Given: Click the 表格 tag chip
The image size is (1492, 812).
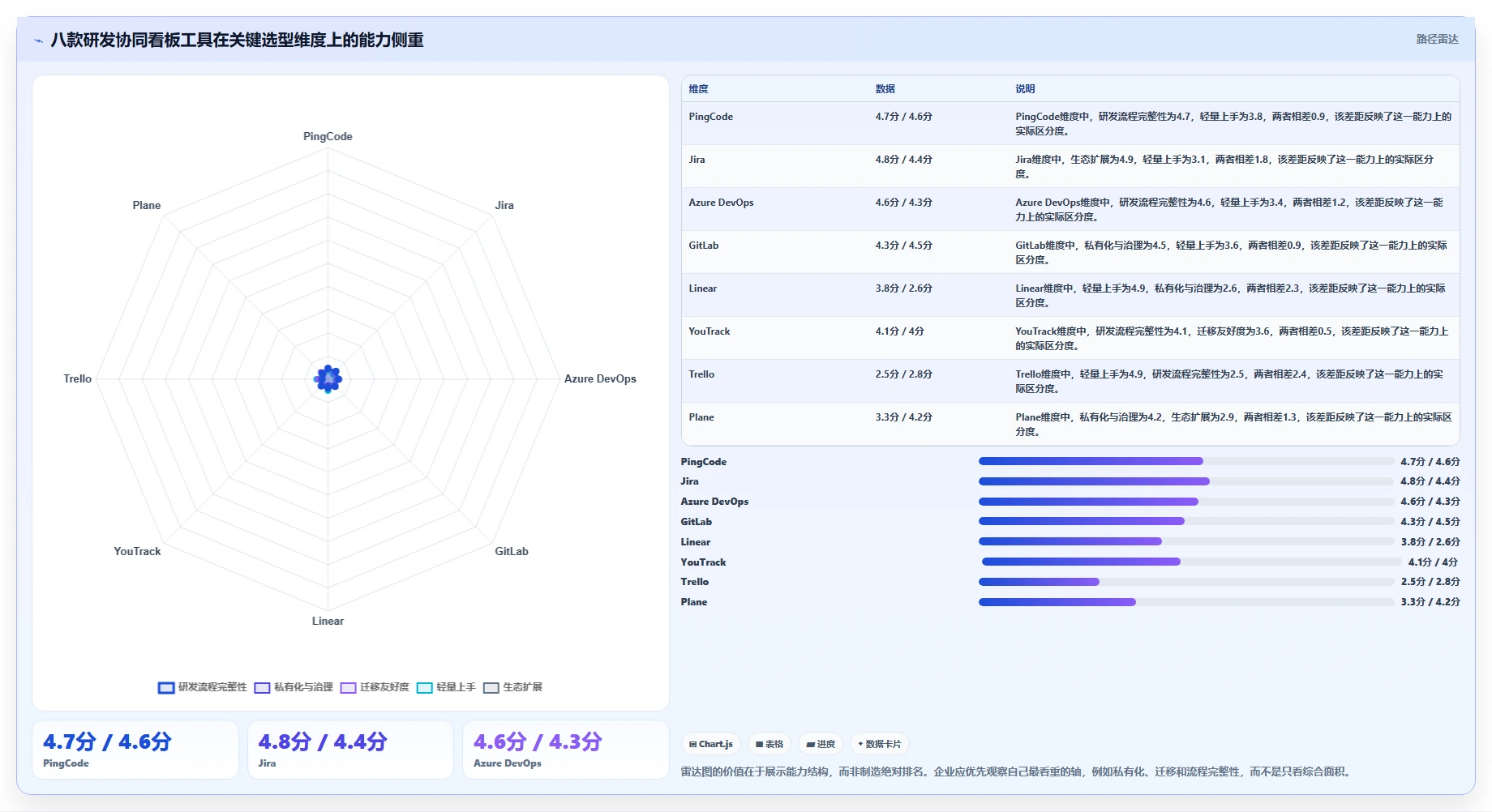Looking at the screenshot, I should (x=770, y=744).
